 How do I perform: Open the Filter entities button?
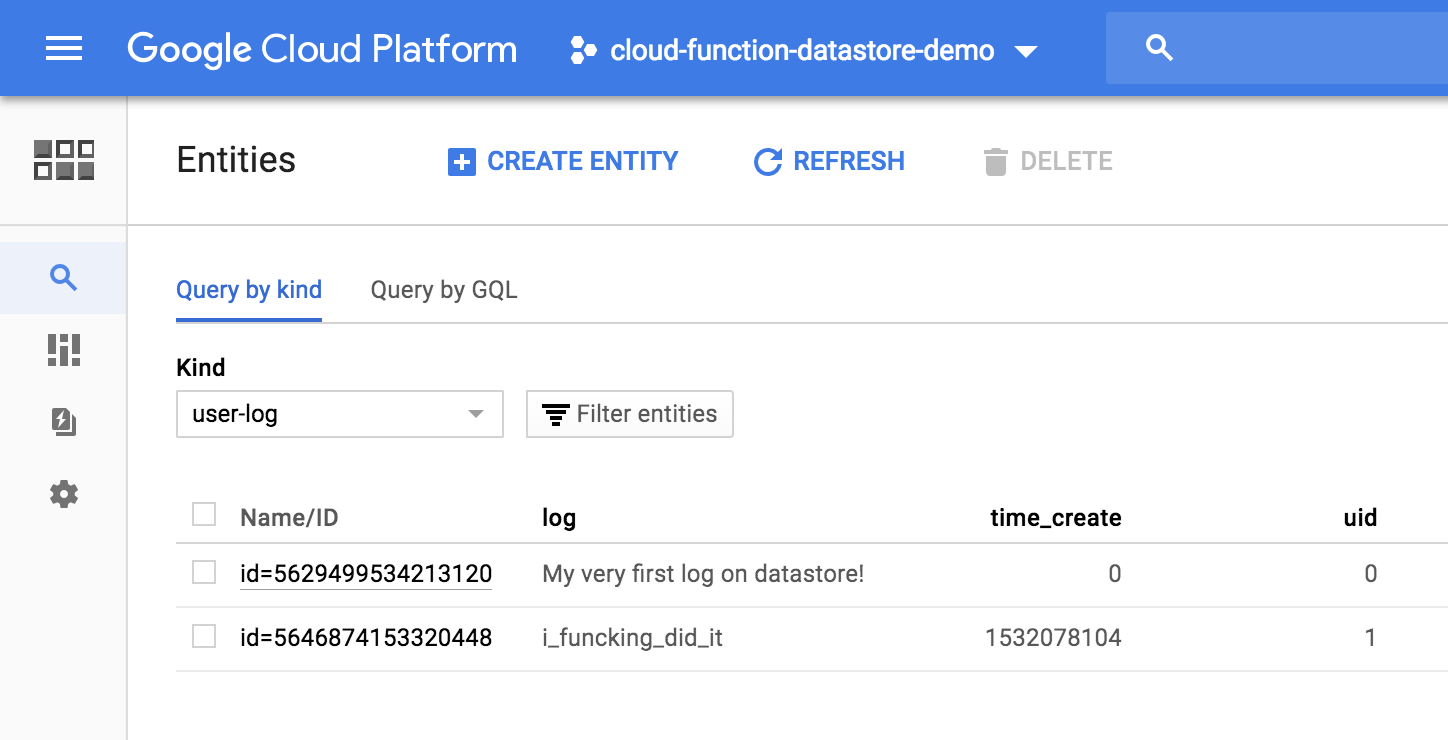tap(630, 414)
